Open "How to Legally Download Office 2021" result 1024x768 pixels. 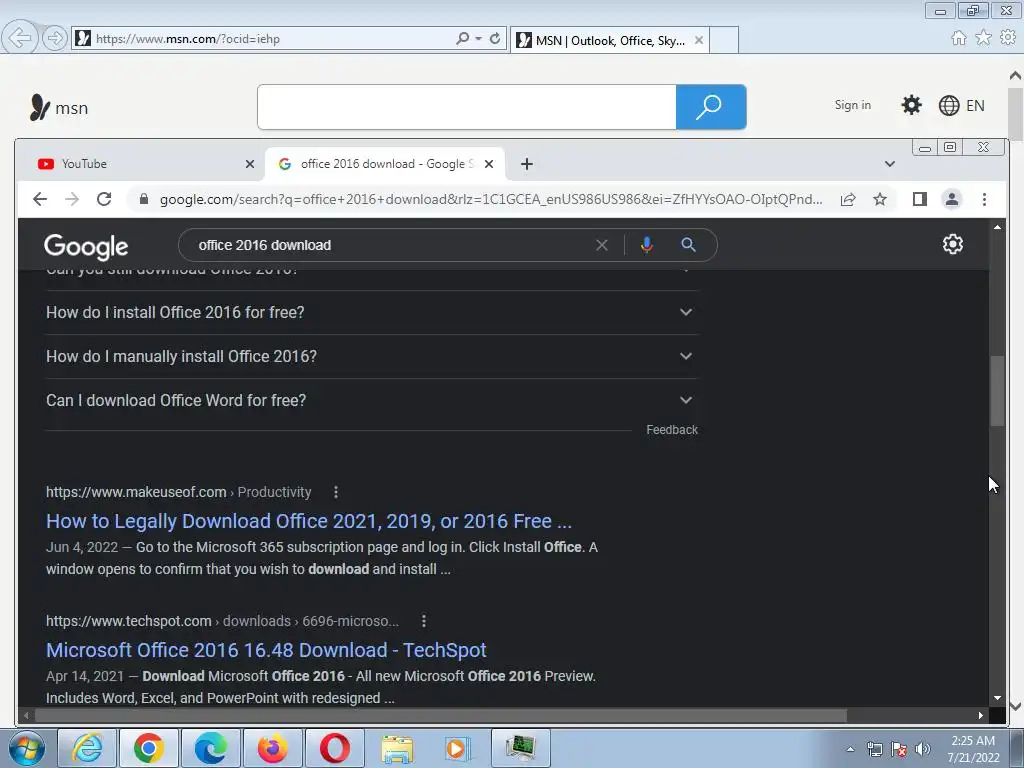(x=308, y=521)
